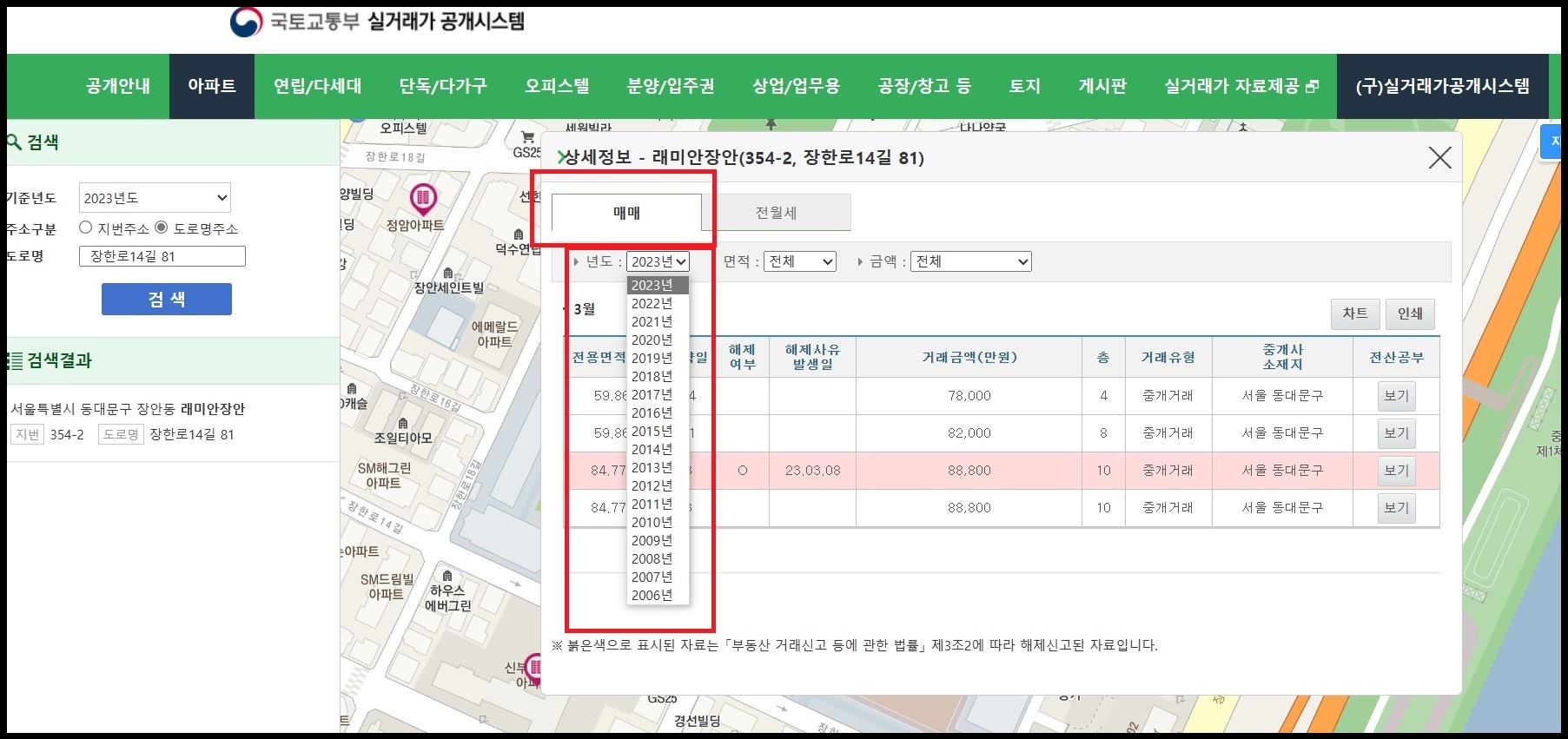Open 분양/입주권 menu
1568x739 pixels.
click(671, 86)
